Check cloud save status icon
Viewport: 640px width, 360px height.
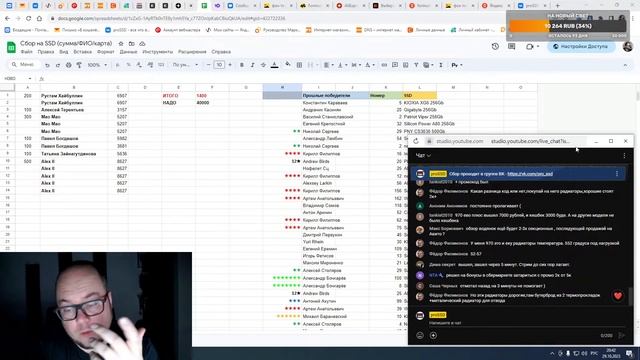click(142, 43)
